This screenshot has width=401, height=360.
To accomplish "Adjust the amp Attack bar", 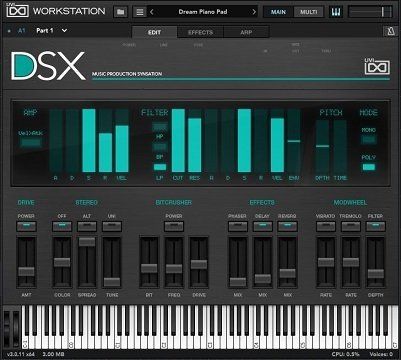I will click(56, 140).
